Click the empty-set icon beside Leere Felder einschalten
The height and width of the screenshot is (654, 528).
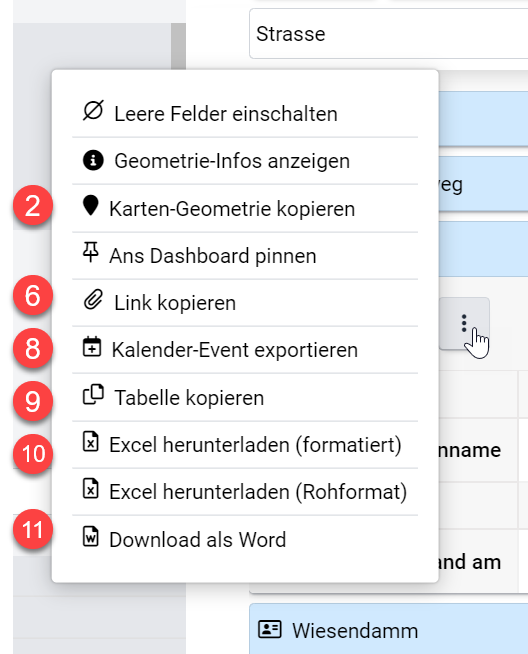tap(93, 111)
